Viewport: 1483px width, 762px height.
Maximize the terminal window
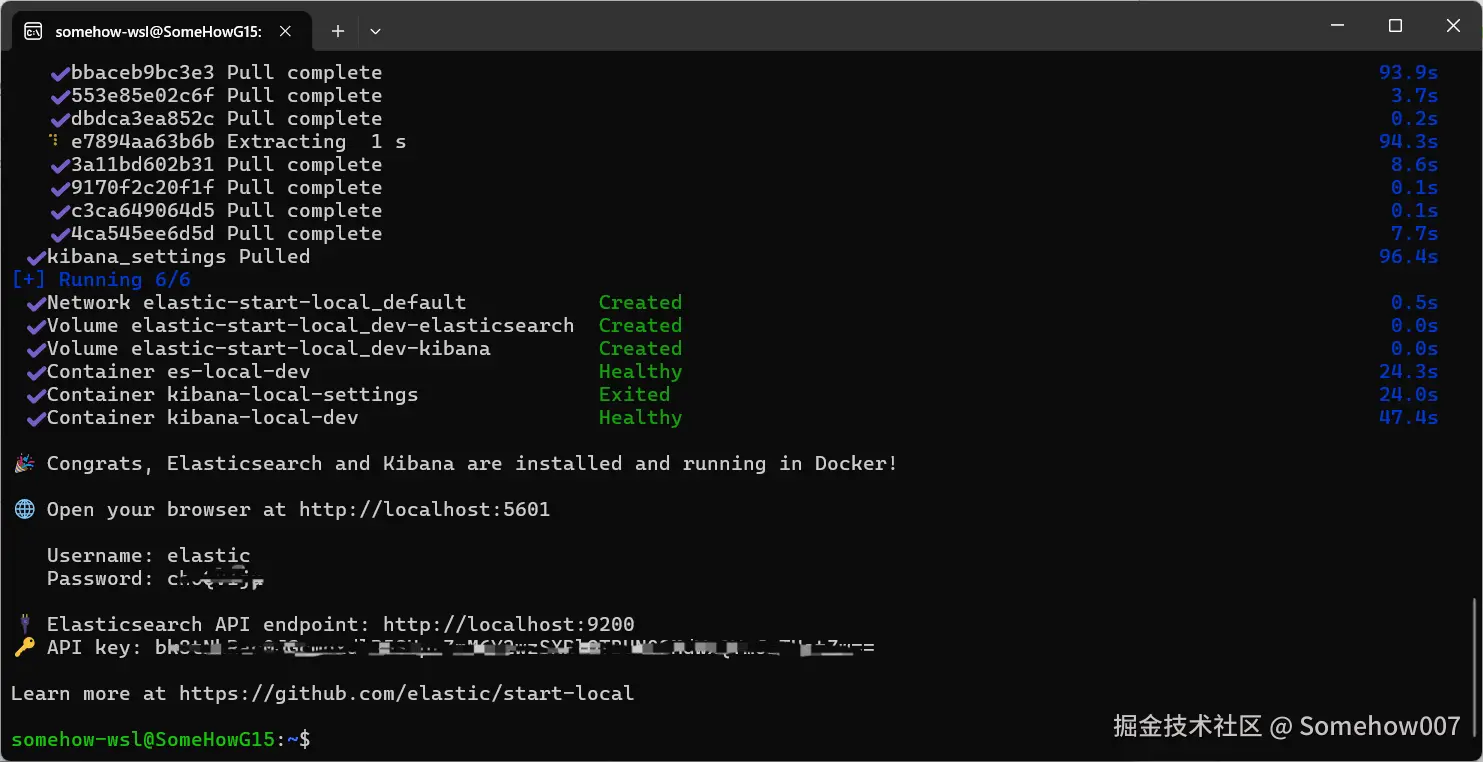[x=1395, y=26]
